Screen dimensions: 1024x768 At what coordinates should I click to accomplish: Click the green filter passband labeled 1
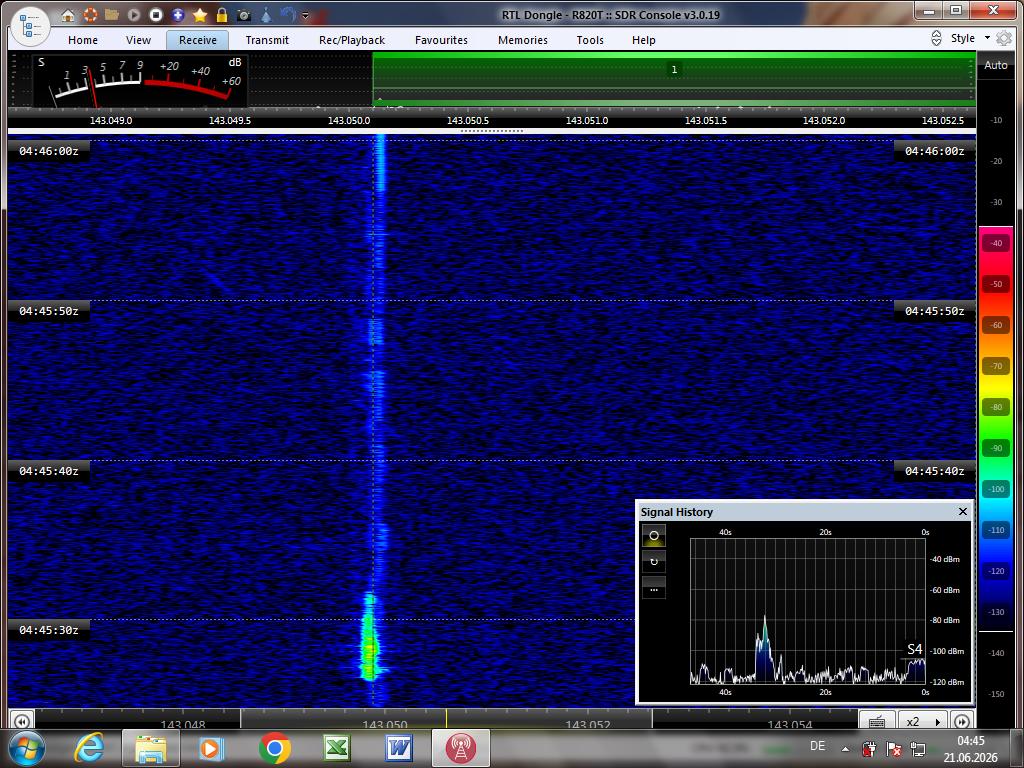coord(674,79)
